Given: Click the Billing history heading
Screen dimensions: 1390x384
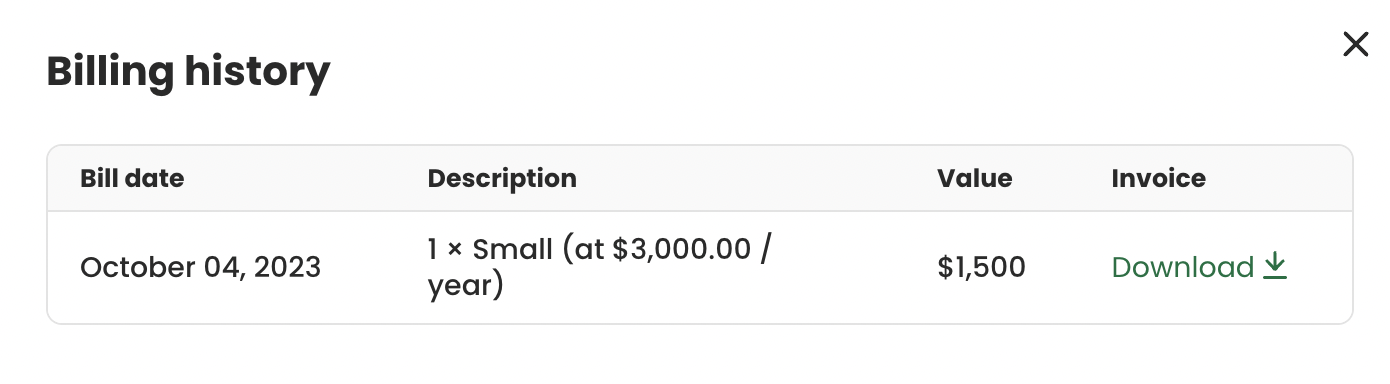Looking at the screenshot, I should 188,72.
